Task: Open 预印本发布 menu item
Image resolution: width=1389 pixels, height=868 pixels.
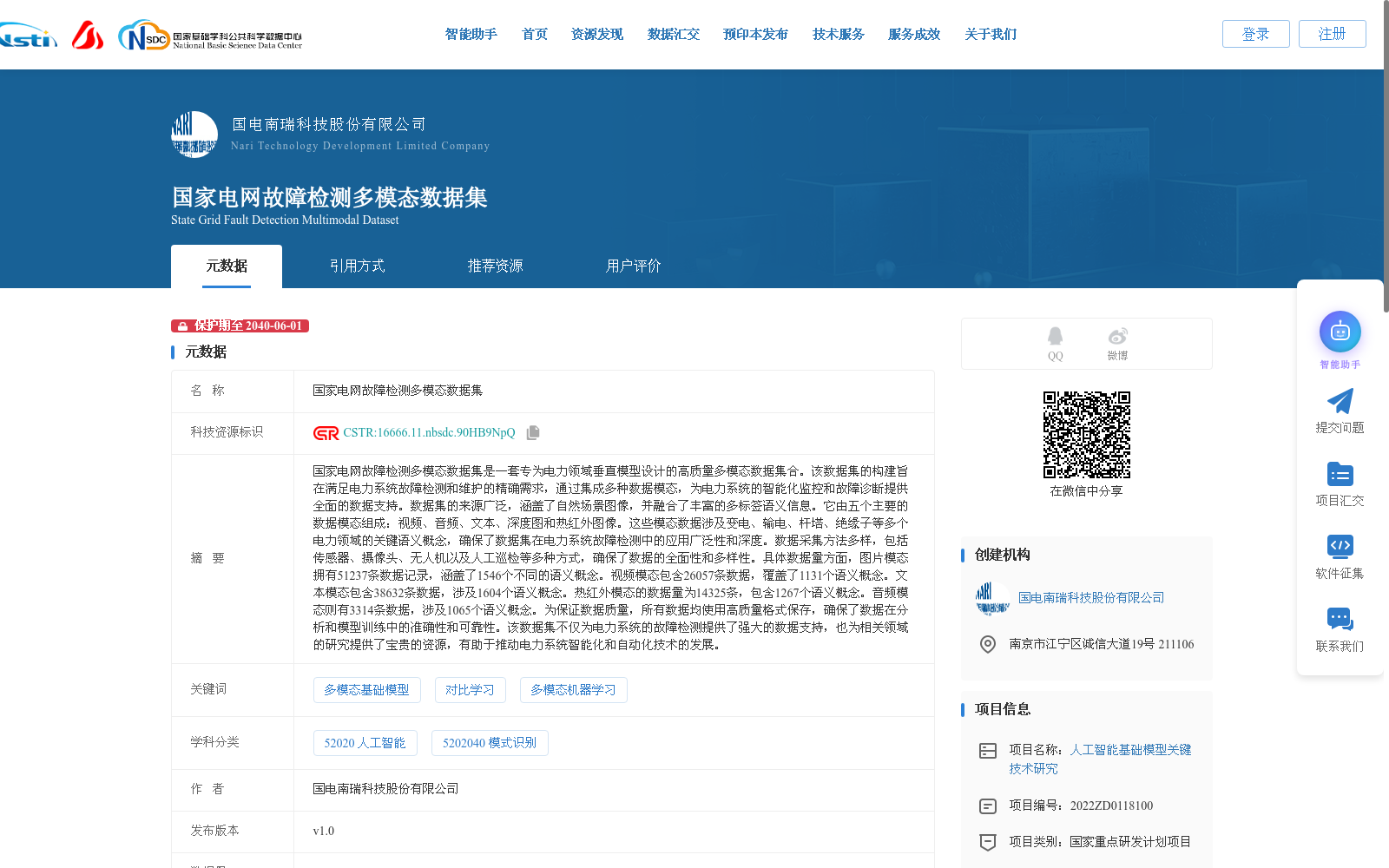Action: tap(756, 35)
